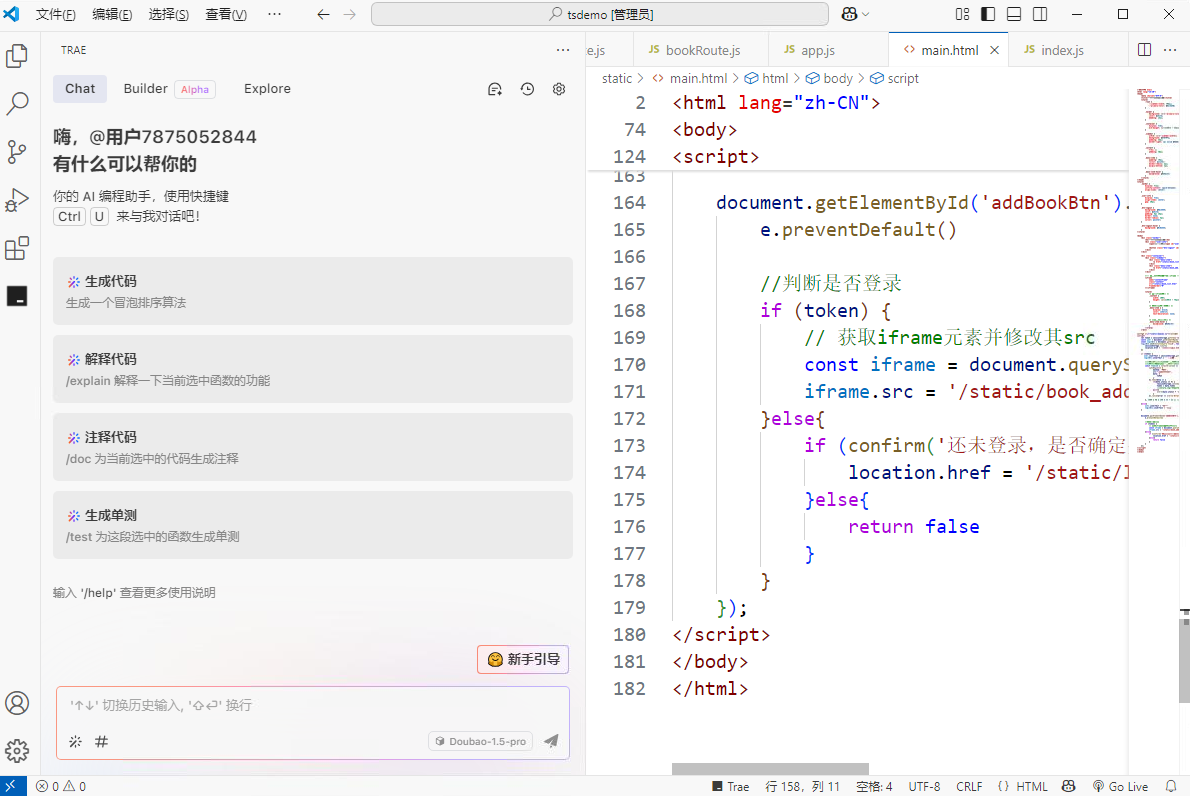The height and width of the screenshot is (796, 1190).
Task: Click the errors and warnings counter
Action: coord(61,786)
